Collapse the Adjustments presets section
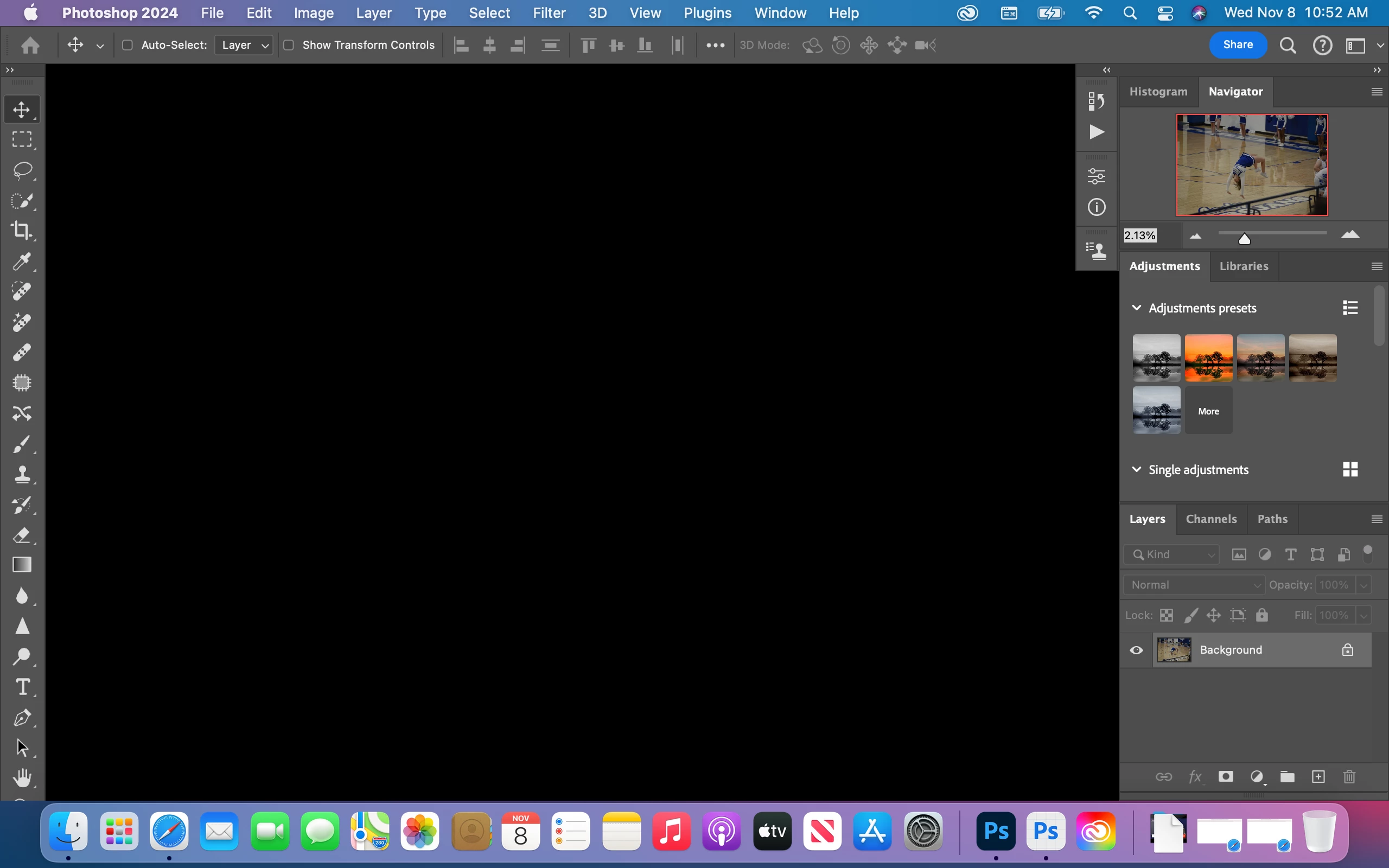The height and width of the screenshot is (868, 1389). pos(1136,308)
